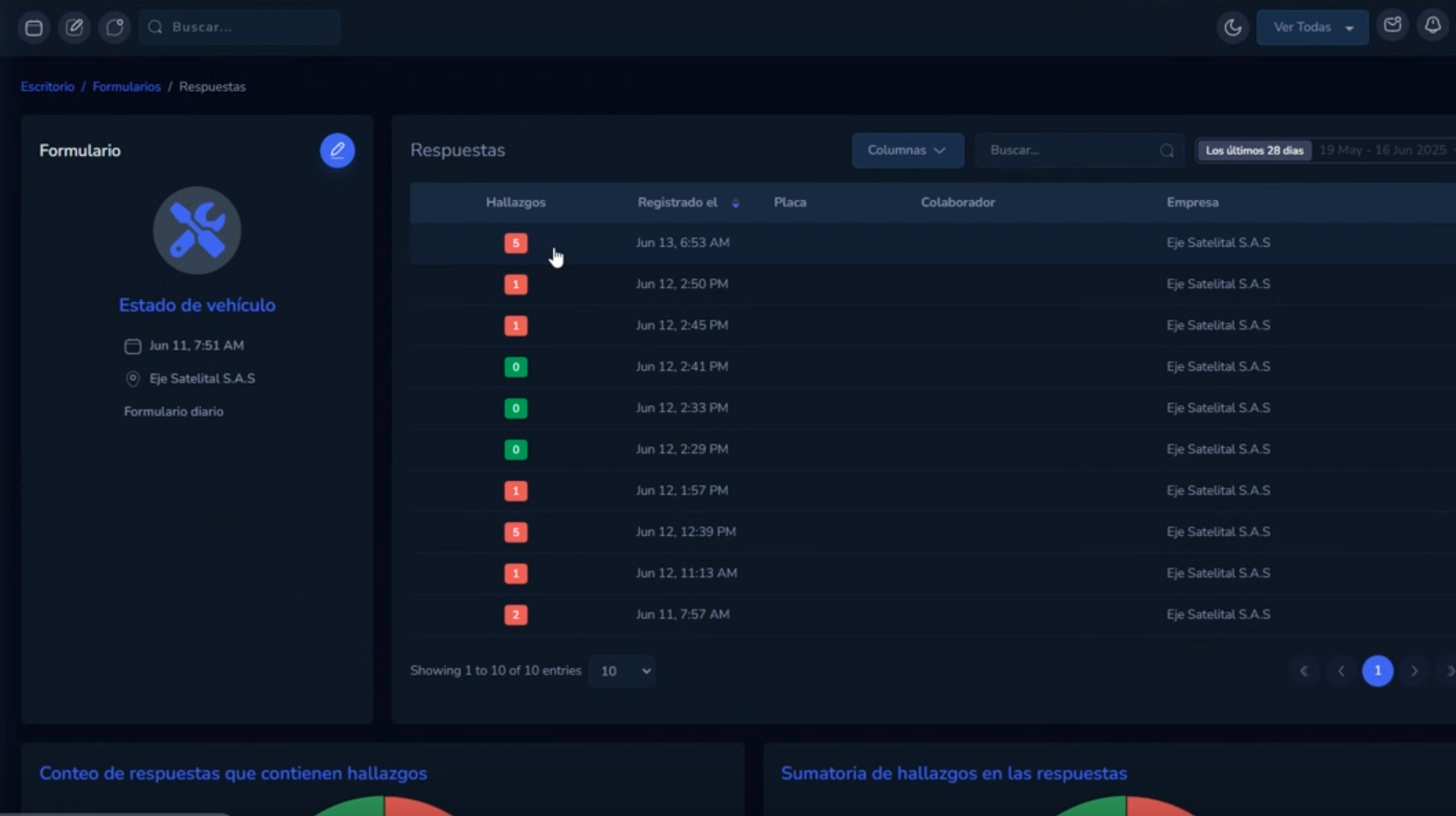The image size is (1456, 816).
Task: Click the blue pencil edit button in Formulario
Action: [x=338, y=151]
